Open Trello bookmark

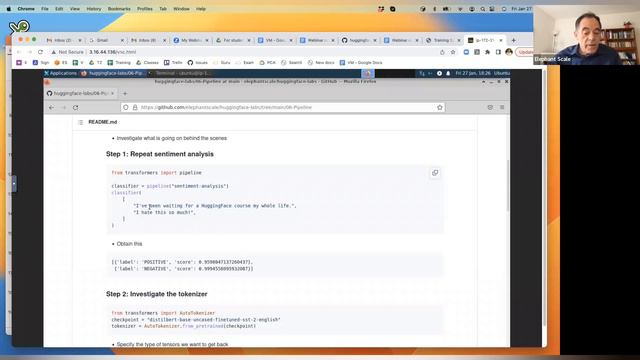pos(173,62)
